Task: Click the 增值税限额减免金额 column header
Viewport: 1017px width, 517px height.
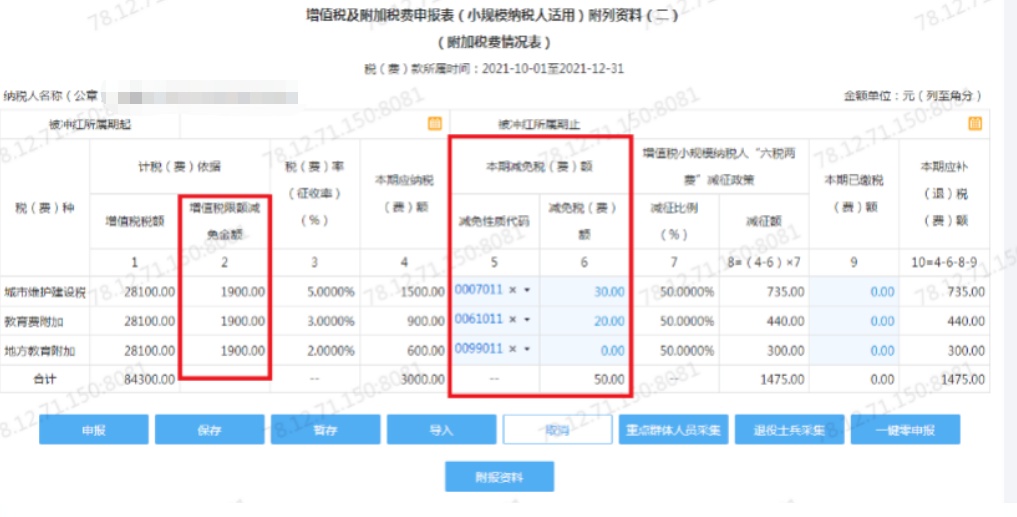Action: [x=224, y=221]
